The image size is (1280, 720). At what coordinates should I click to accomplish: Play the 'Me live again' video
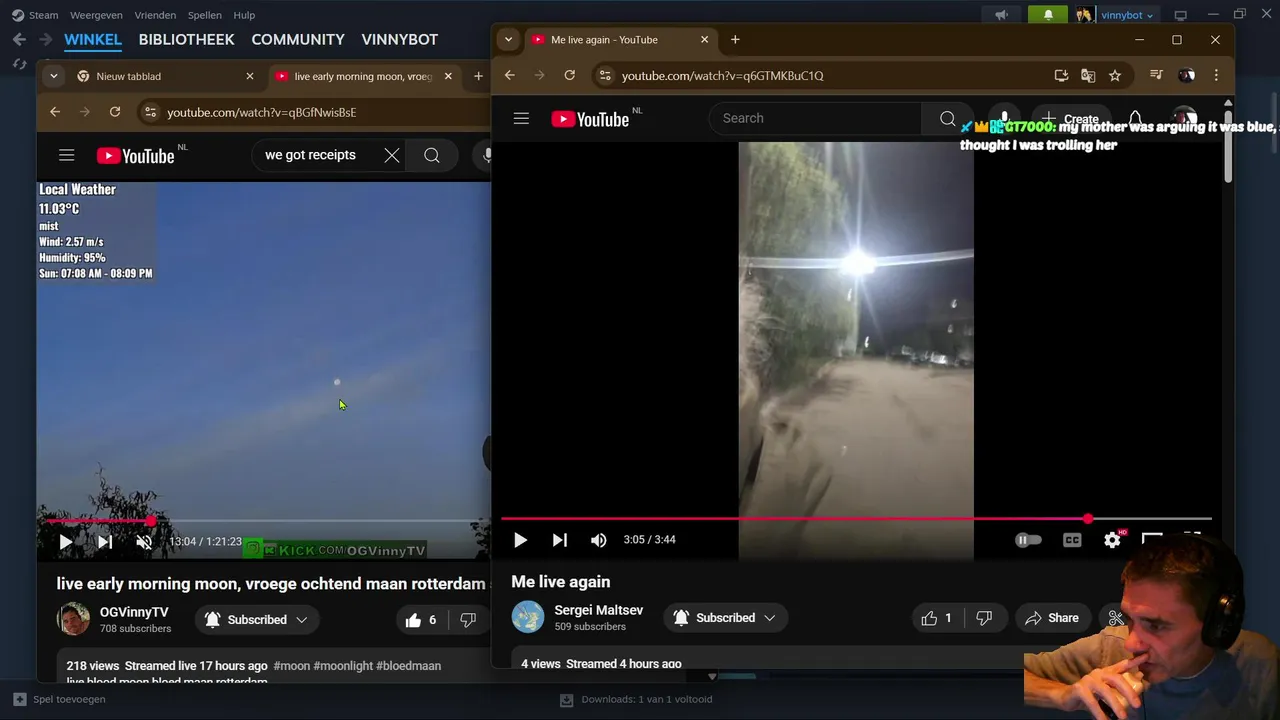click(x=520, y=540)
